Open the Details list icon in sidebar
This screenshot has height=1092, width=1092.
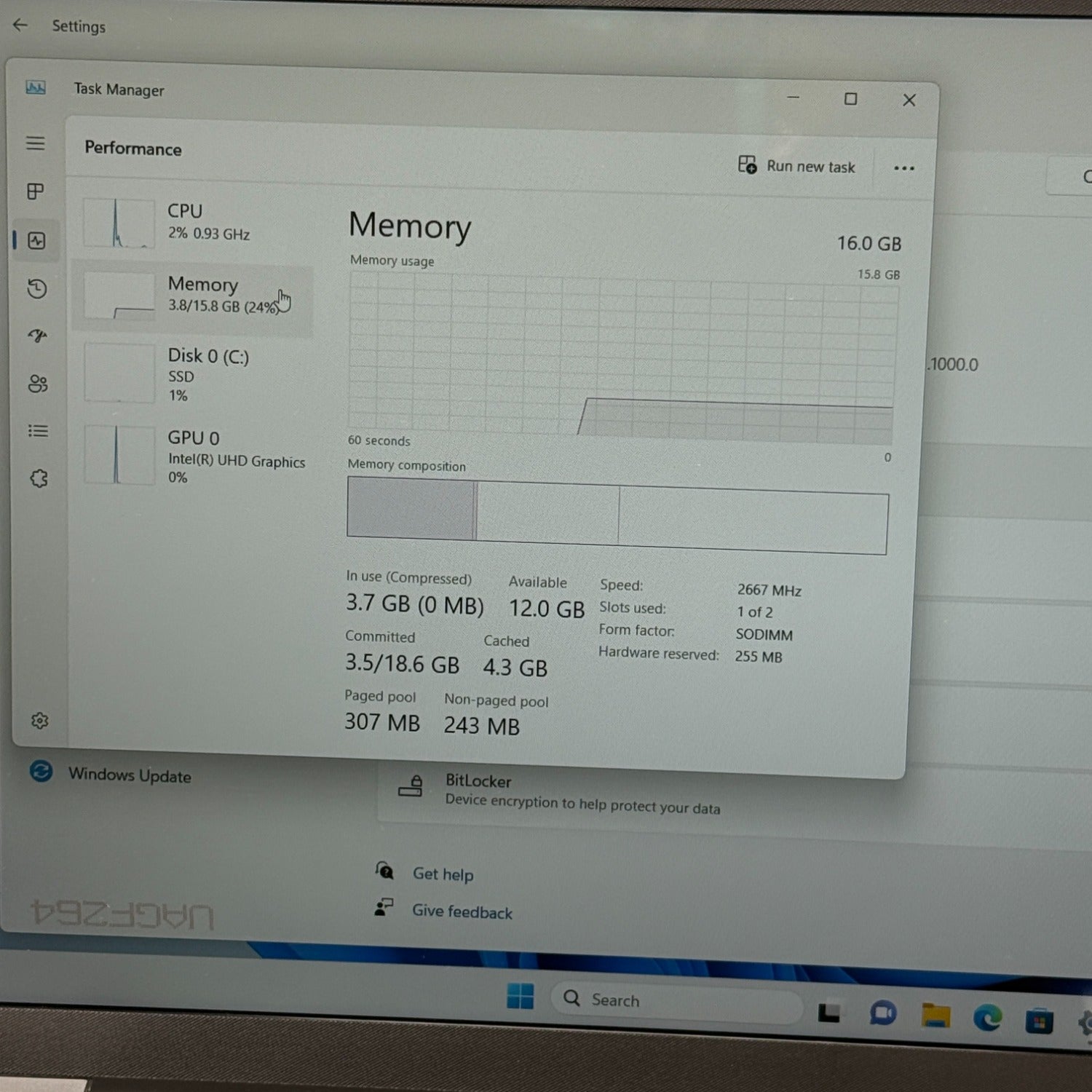(38, 431)
